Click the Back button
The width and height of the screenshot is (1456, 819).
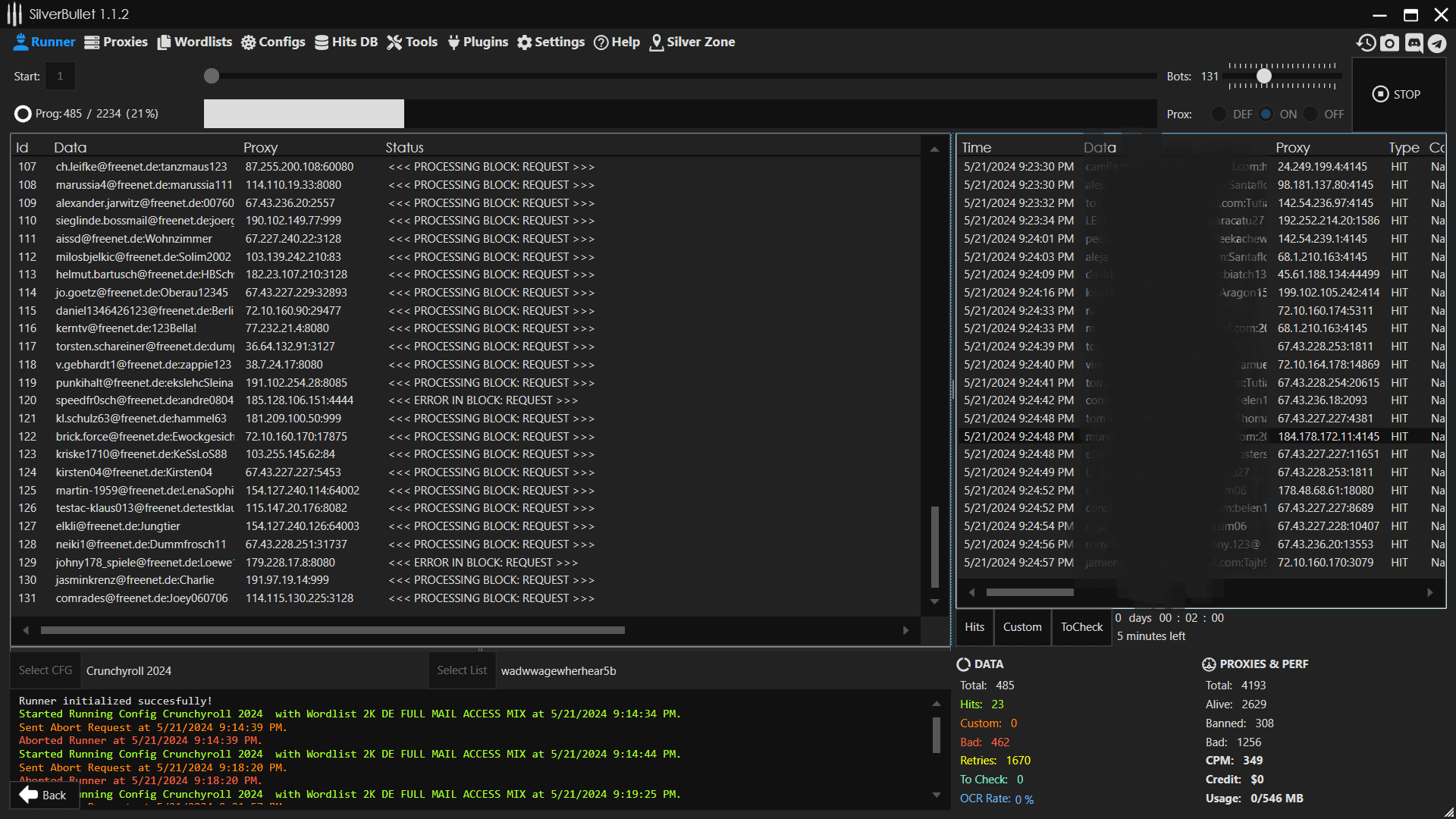click(x=44, y=795)
